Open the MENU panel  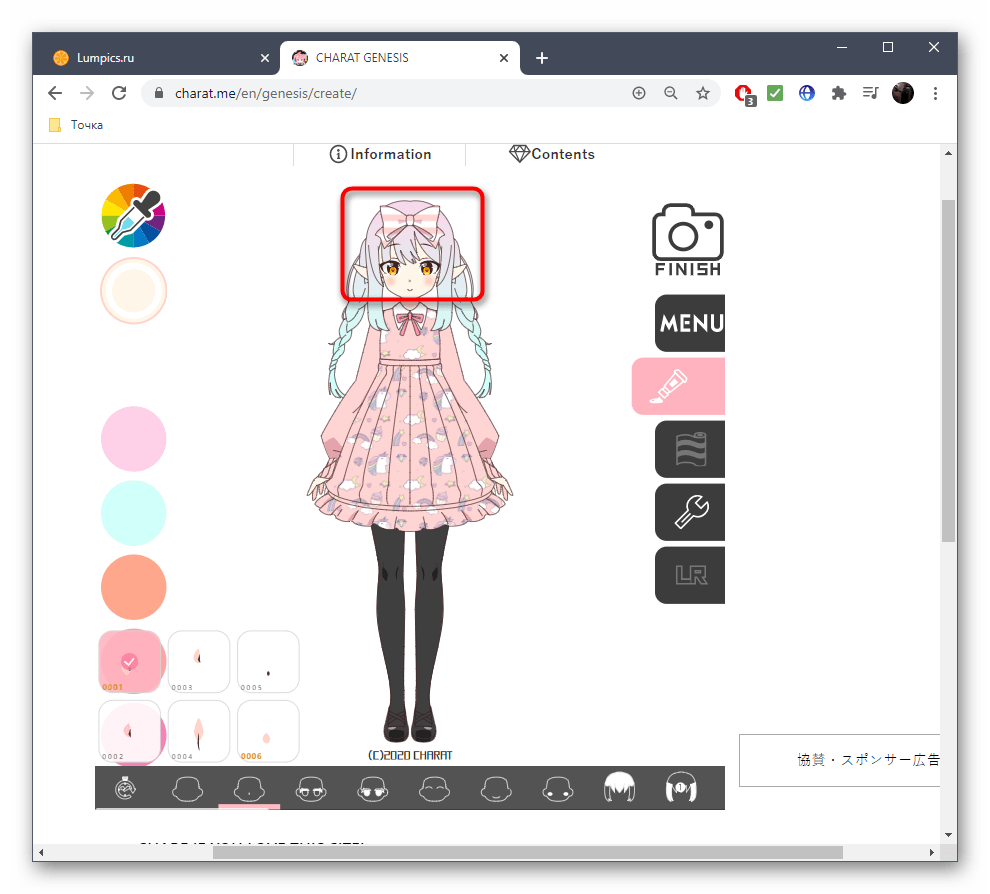coord(690,323)
